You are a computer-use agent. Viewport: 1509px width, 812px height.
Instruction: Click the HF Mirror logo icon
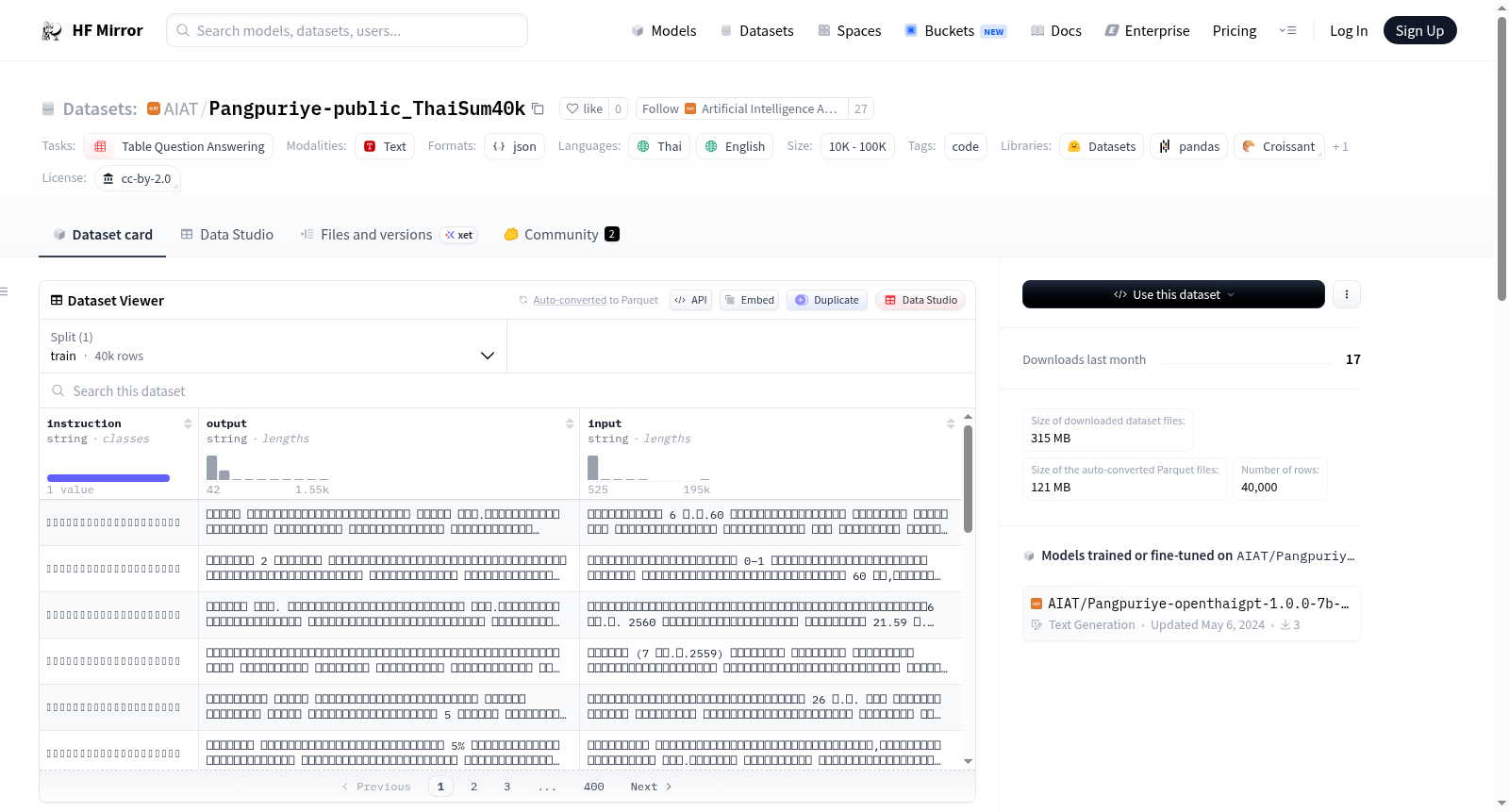52,31
